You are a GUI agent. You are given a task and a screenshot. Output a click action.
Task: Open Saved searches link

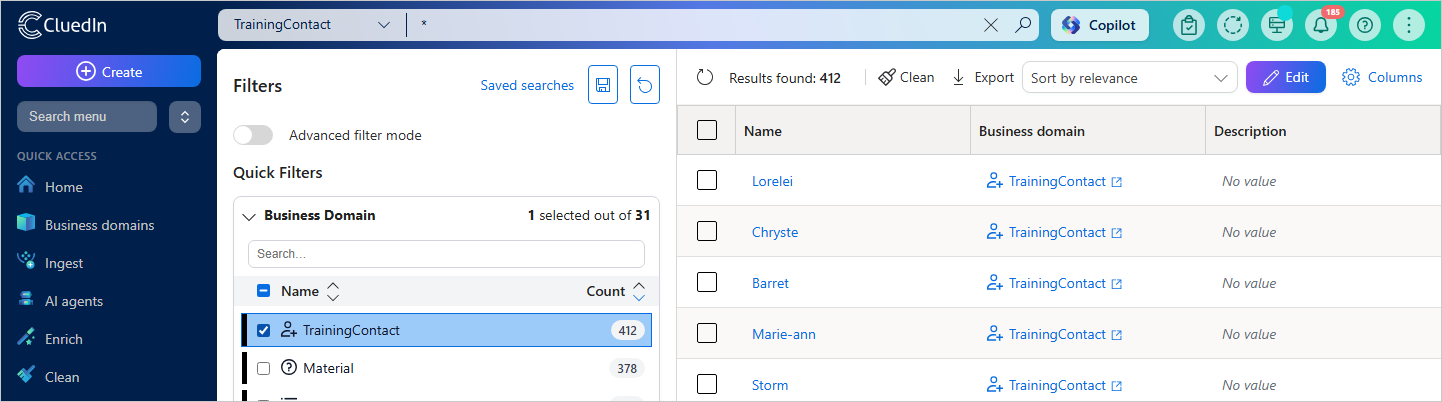[527, 85]
